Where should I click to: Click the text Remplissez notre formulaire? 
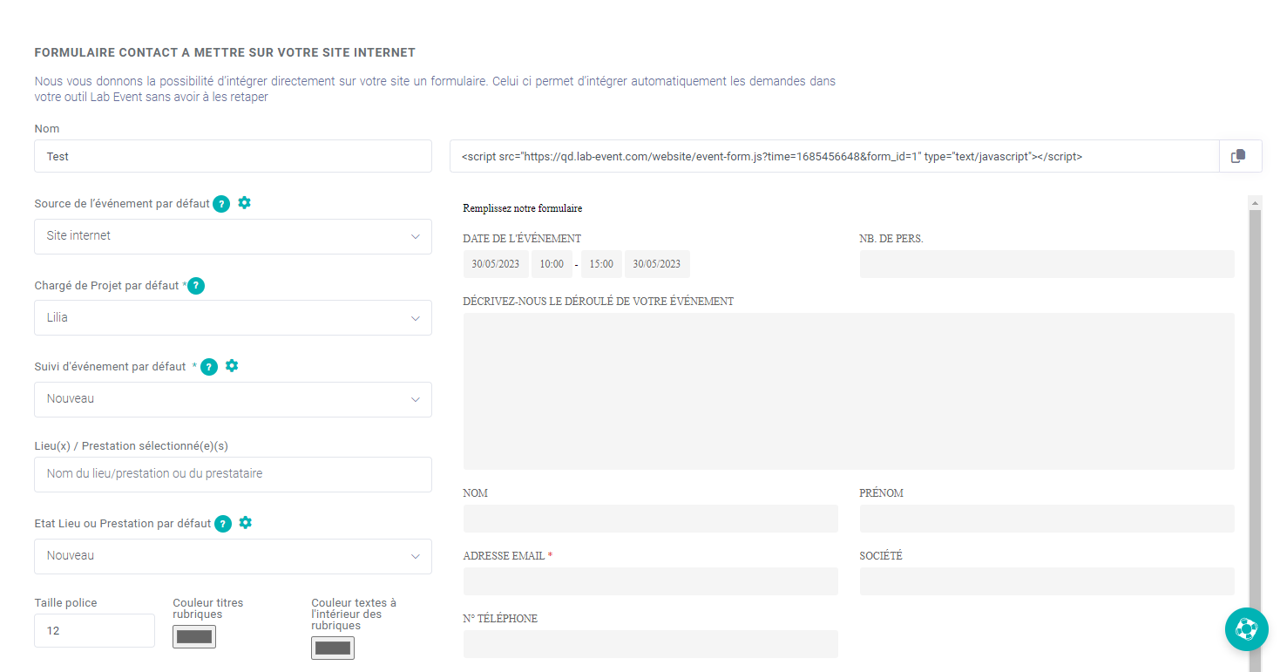[522, 208]
